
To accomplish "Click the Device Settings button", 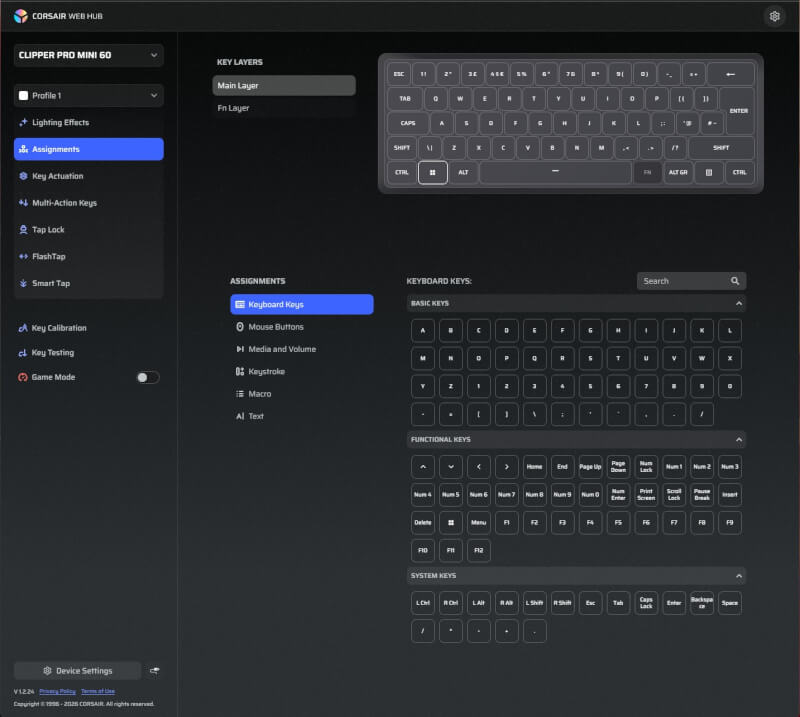I will 78,671.
